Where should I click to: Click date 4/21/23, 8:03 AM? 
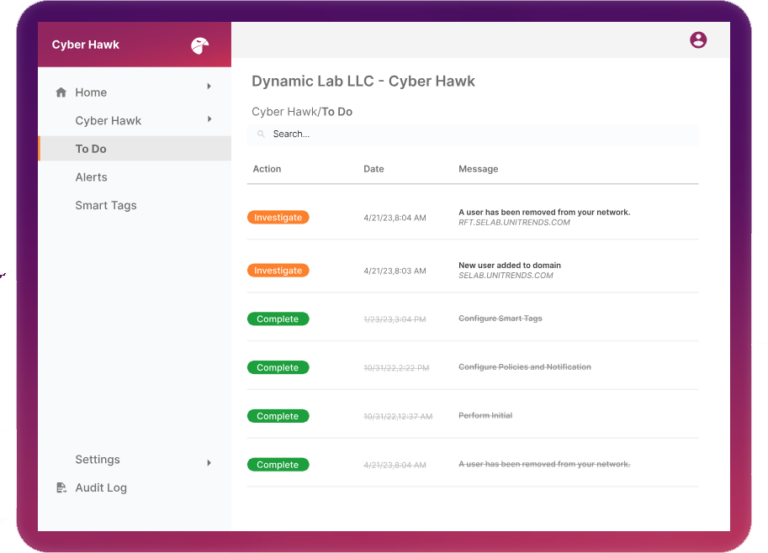(395, 270)
